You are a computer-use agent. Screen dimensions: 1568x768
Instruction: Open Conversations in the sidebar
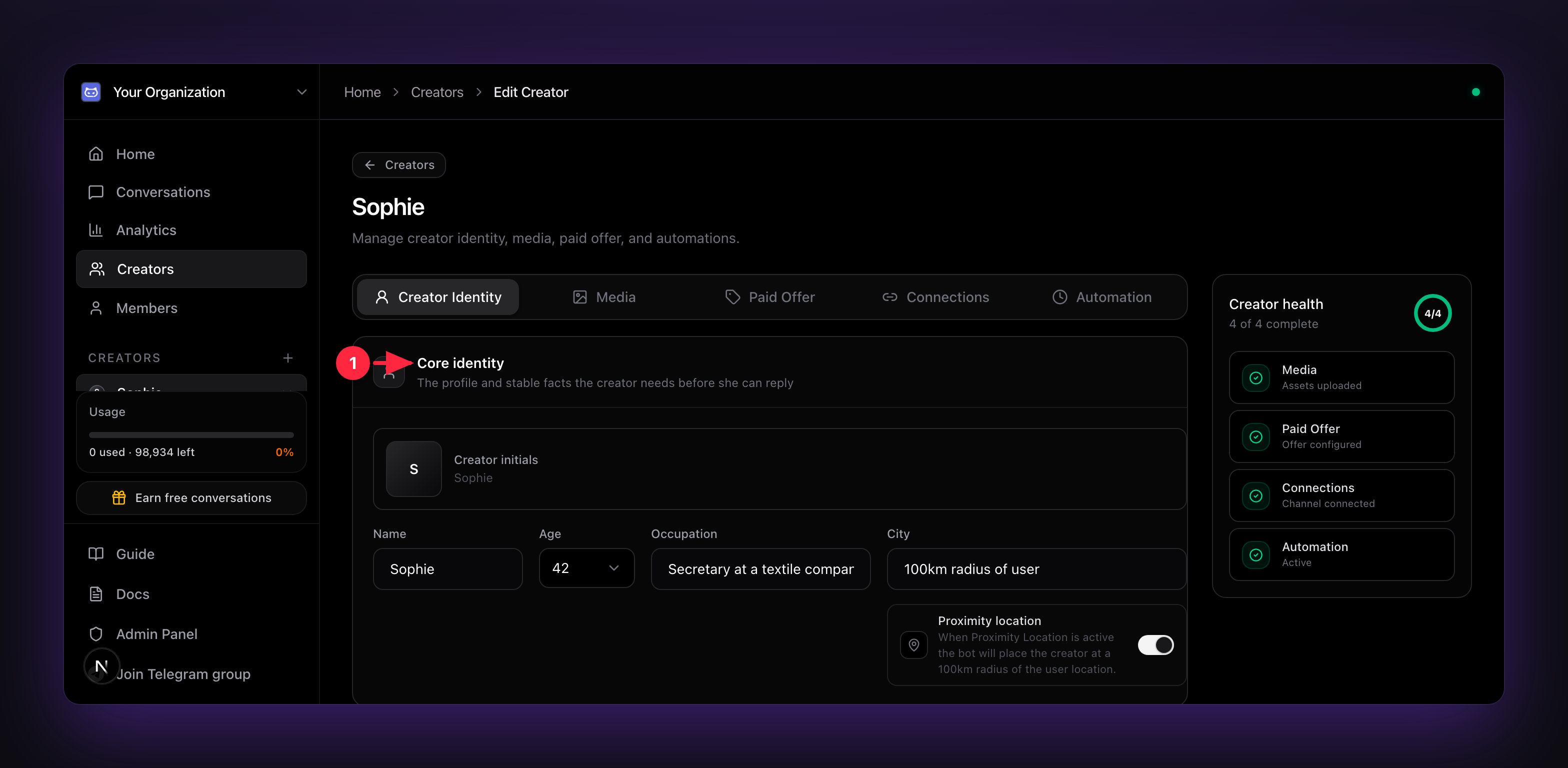(191, 192)
